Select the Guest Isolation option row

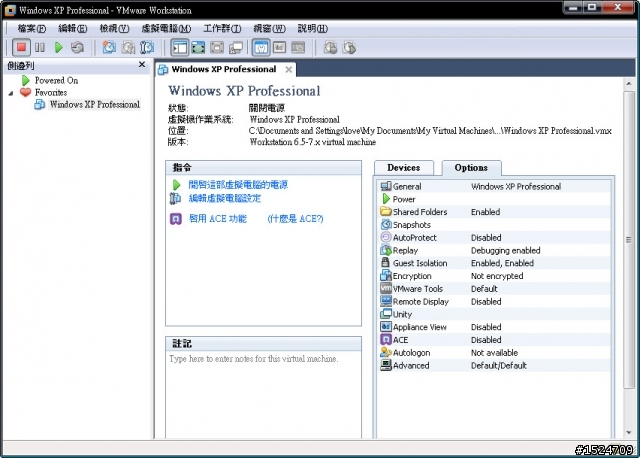pos(493,263)
